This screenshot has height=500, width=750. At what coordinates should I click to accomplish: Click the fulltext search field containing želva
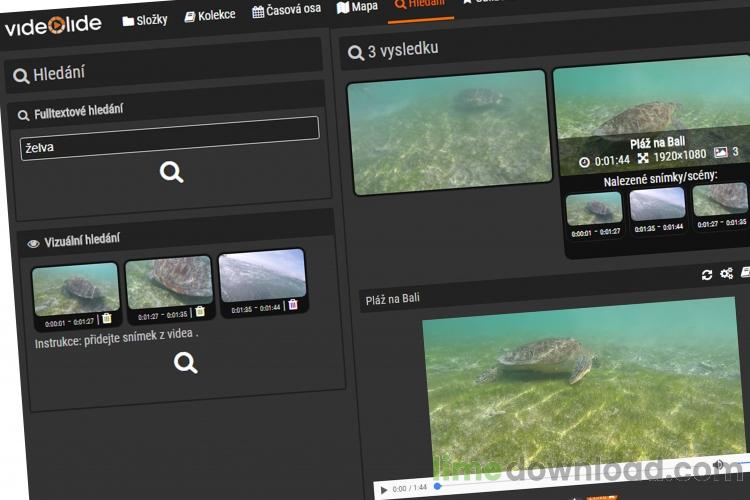(169, 138)
